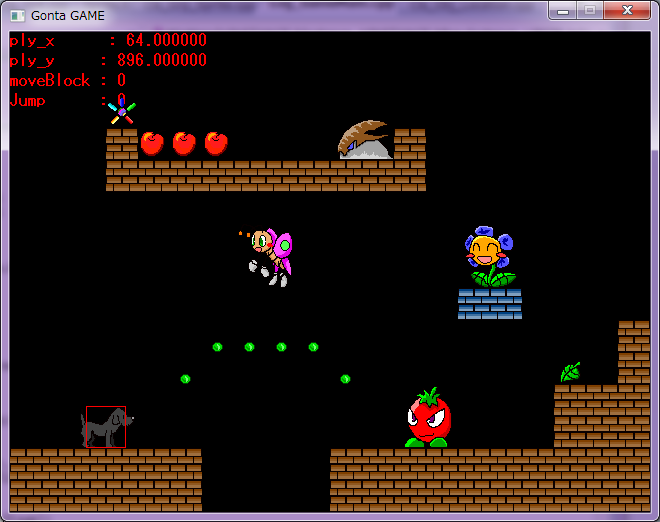Screen dimensions: 660x522
Task: Click the middle red apple
Action: pyautogui.click(x=184, y=143)
